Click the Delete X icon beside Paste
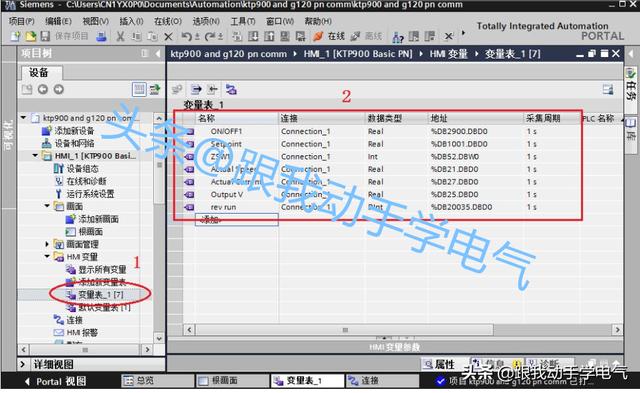 coord(168,37)
